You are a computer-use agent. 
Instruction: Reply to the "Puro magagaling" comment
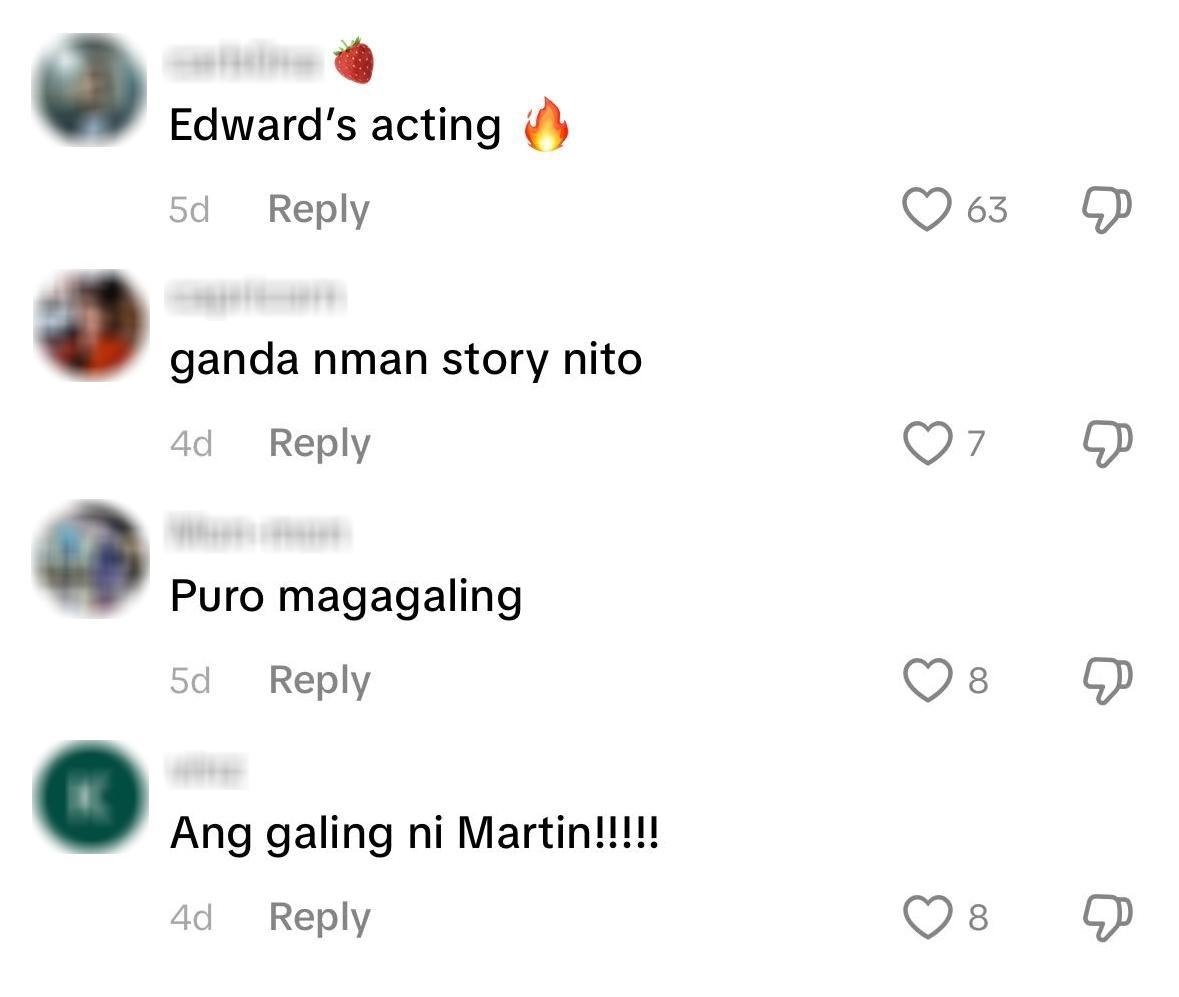pos(320,680)
